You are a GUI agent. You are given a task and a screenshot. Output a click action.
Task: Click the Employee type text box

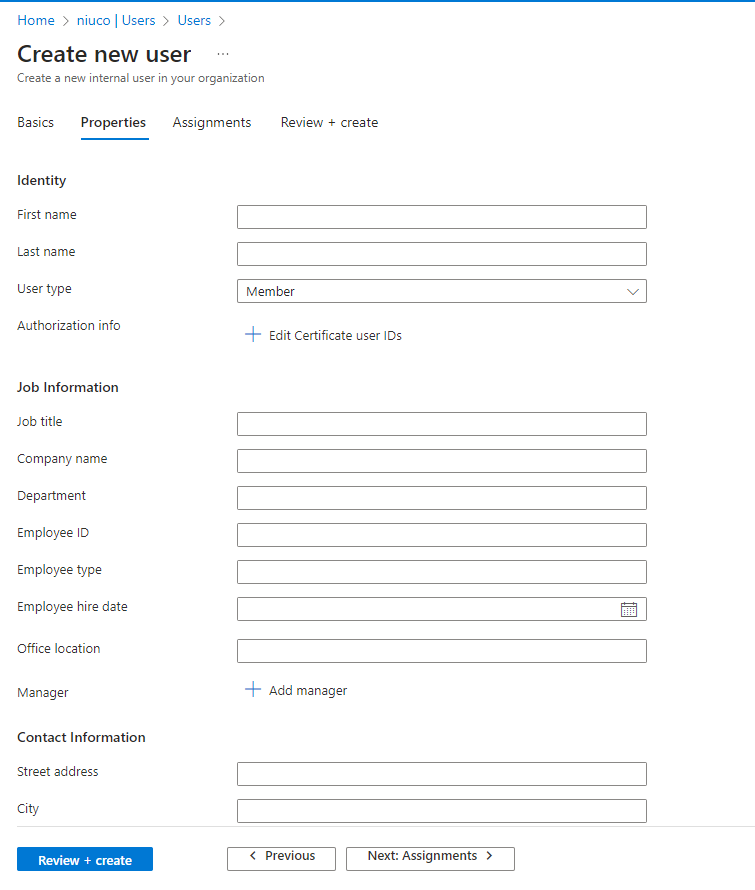[x=442, y=572]
